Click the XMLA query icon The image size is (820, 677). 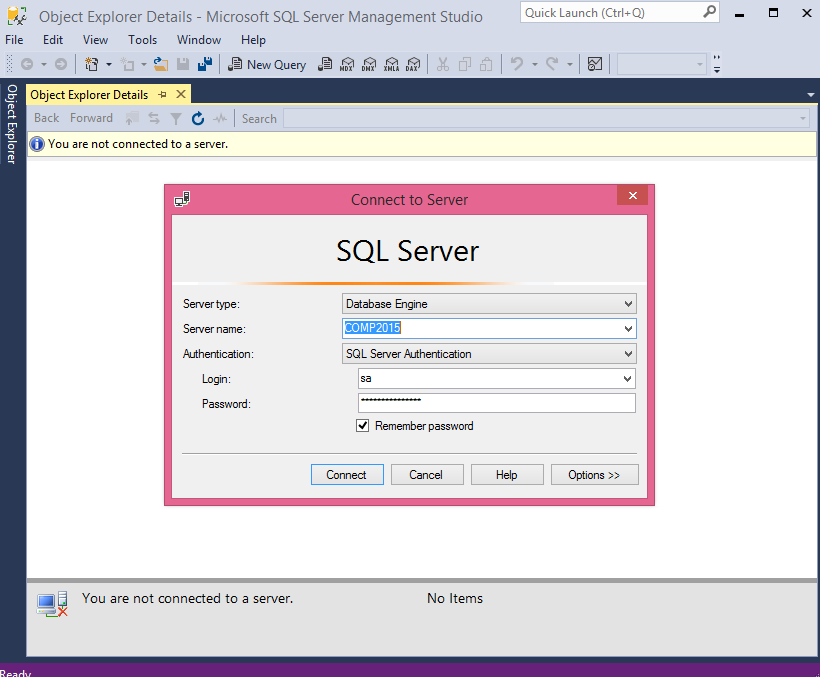point(391,64)
